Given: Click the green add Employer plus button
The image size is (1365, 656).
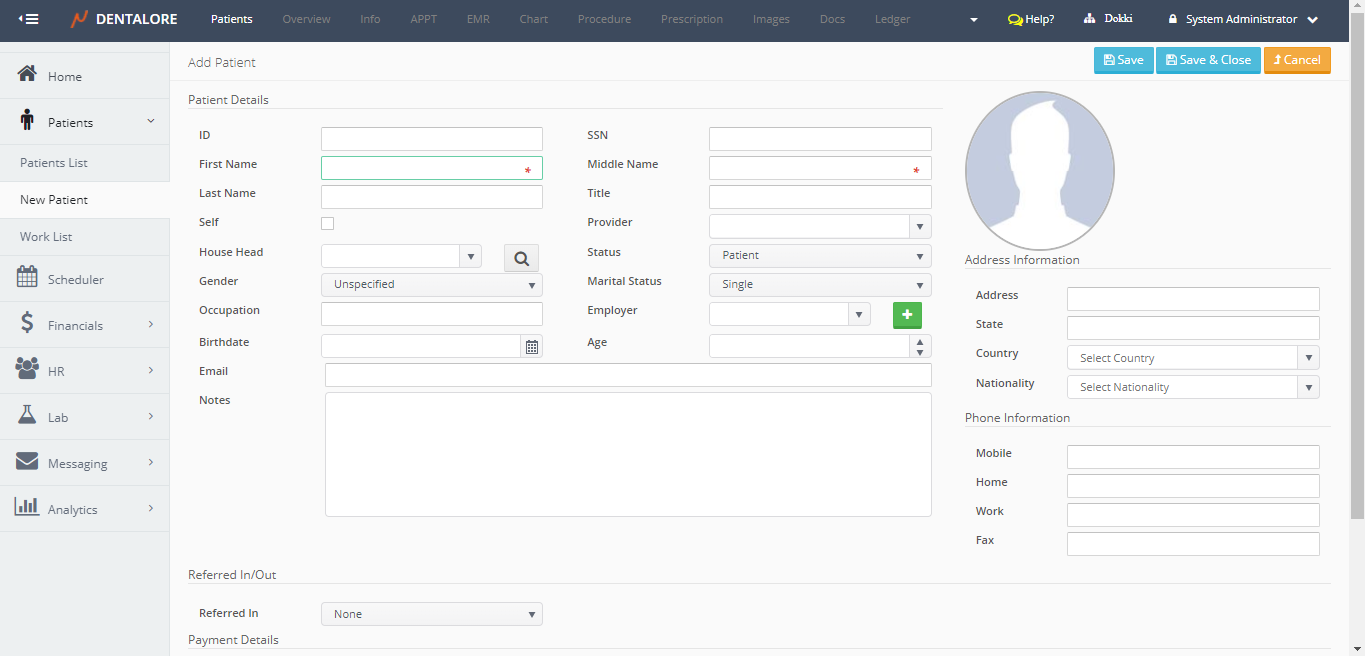Looking at the screenshot, I should pos(907,315).
